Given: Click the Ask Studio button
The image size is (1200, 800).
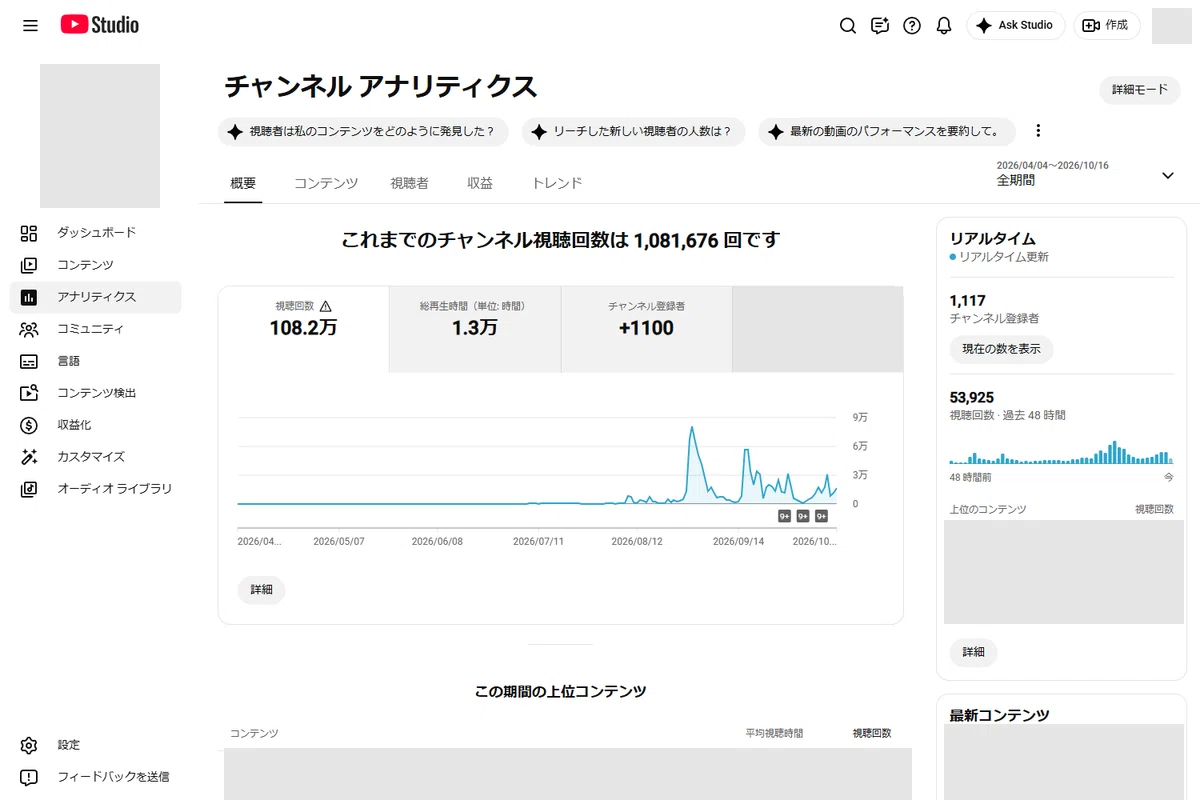Looking at the screenshot, I should pos(1016,26).
